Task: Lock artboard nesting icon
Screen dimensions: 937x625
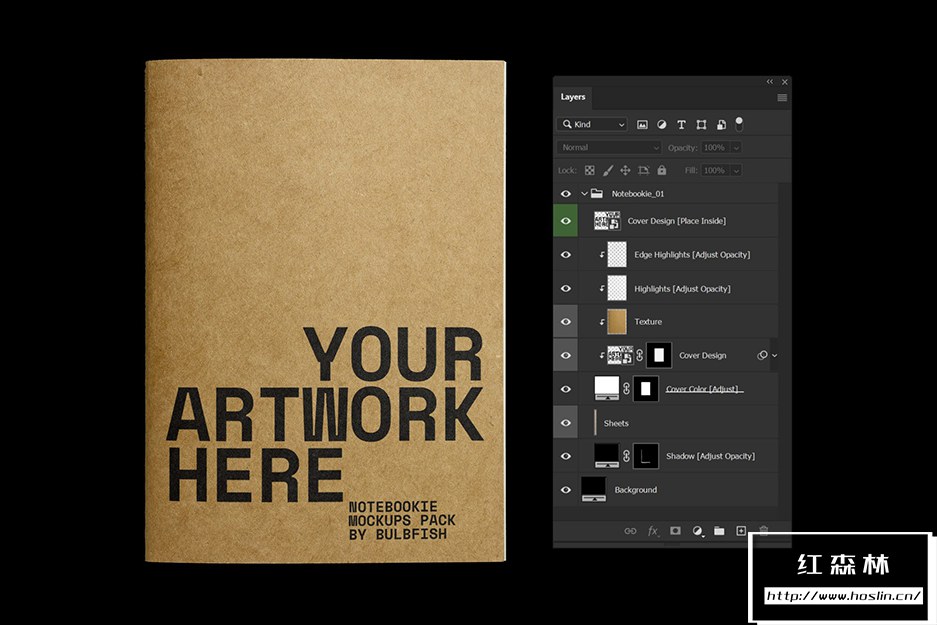Action: tap(644, 170)
